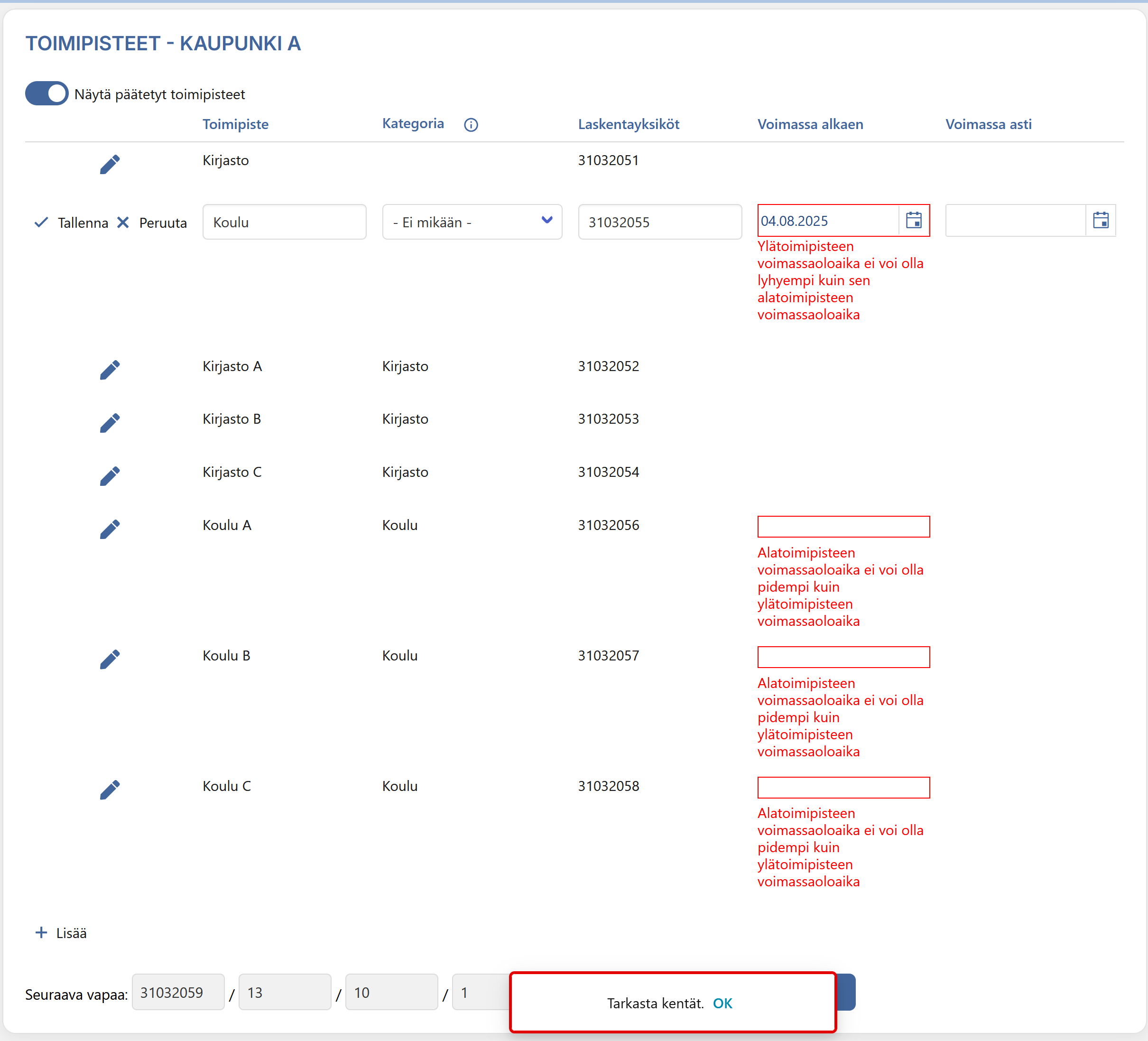
Task: Open calendar for Voimassa asti date
Action: [x=1101, y=220]
